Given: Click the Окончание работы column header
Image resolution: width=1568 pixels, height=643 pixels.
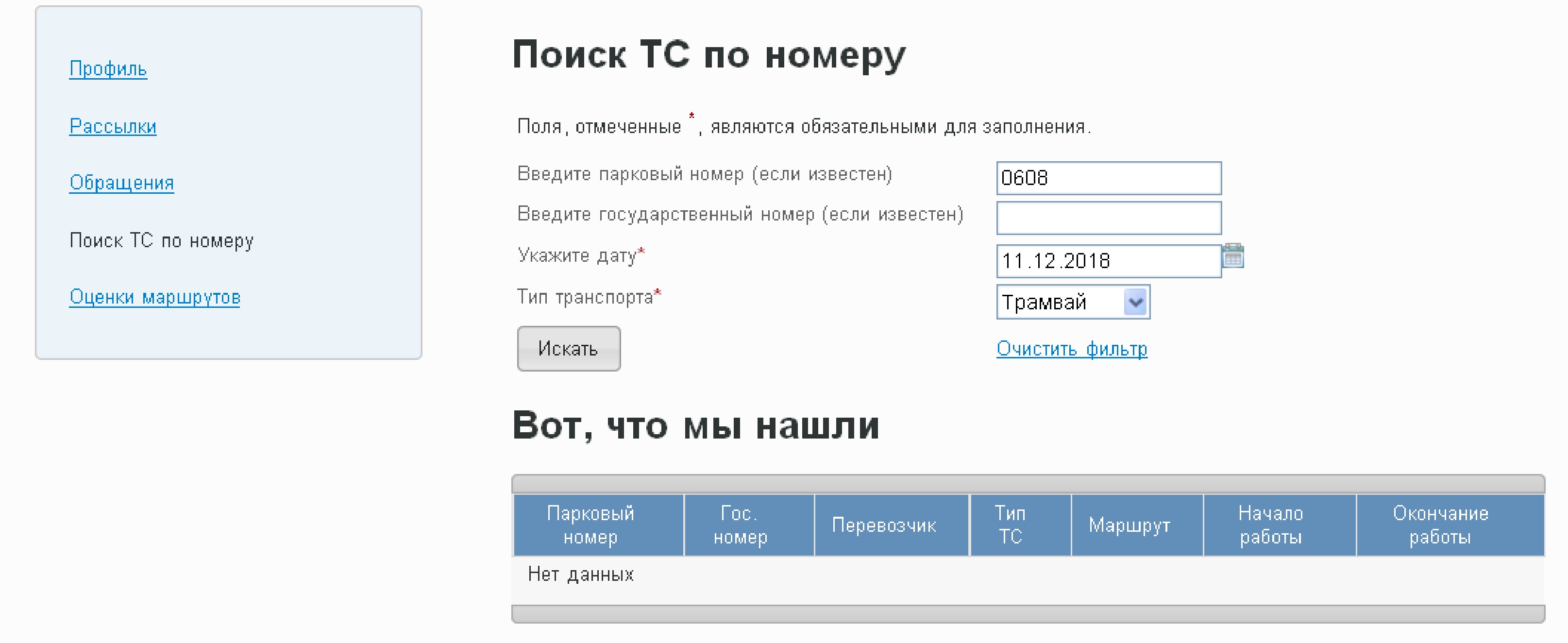Looking at the screenshot, I should point(1440,525).
